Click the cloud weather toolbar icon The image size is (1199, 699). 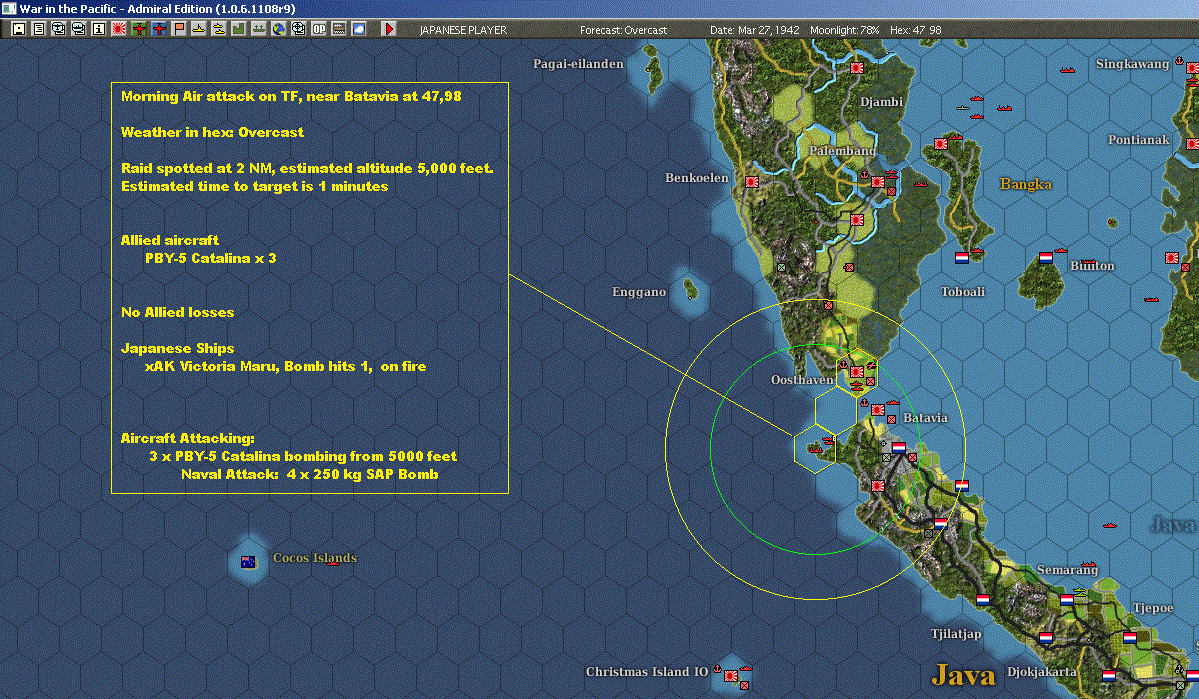point(358,29)
